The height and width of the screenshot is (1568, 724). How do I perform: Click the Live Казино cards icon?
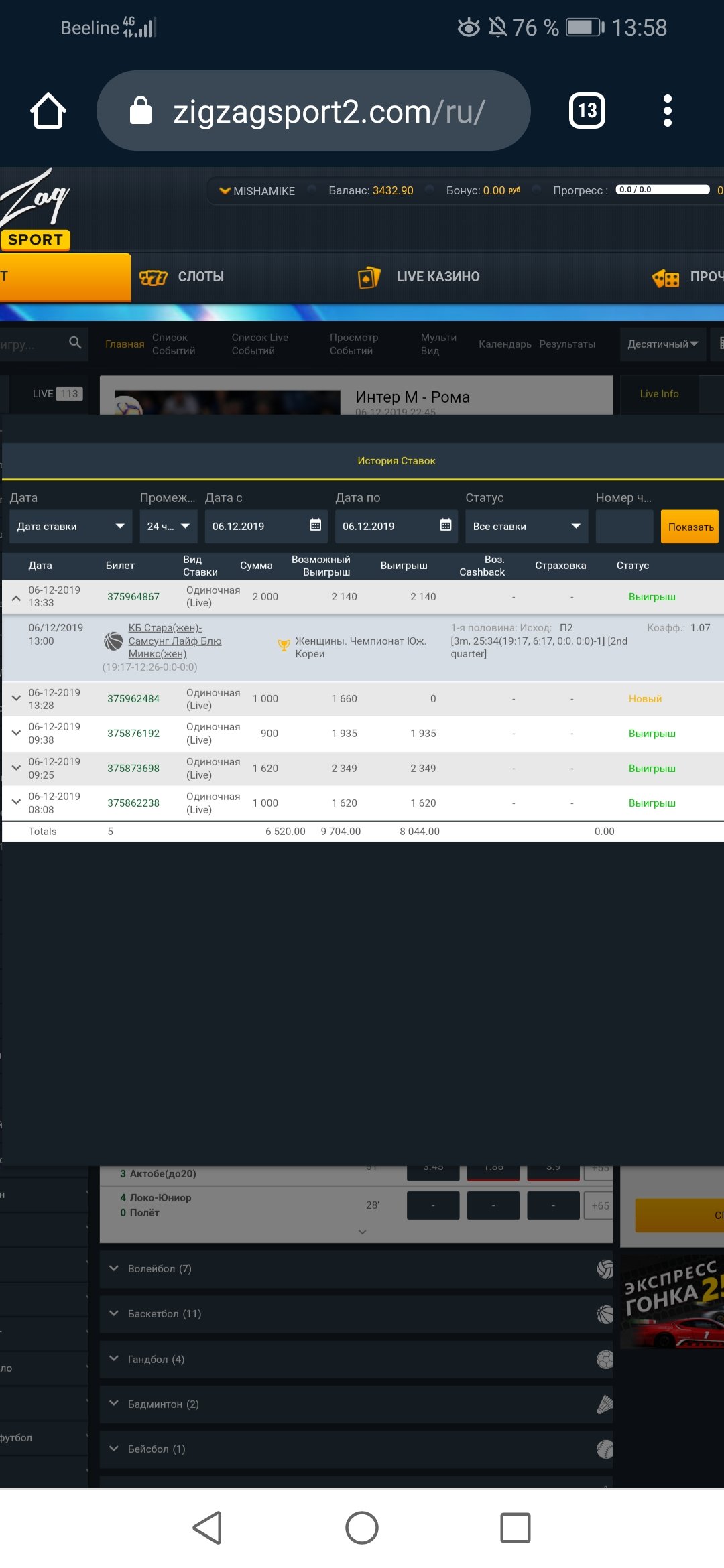(x=369, y=277)
